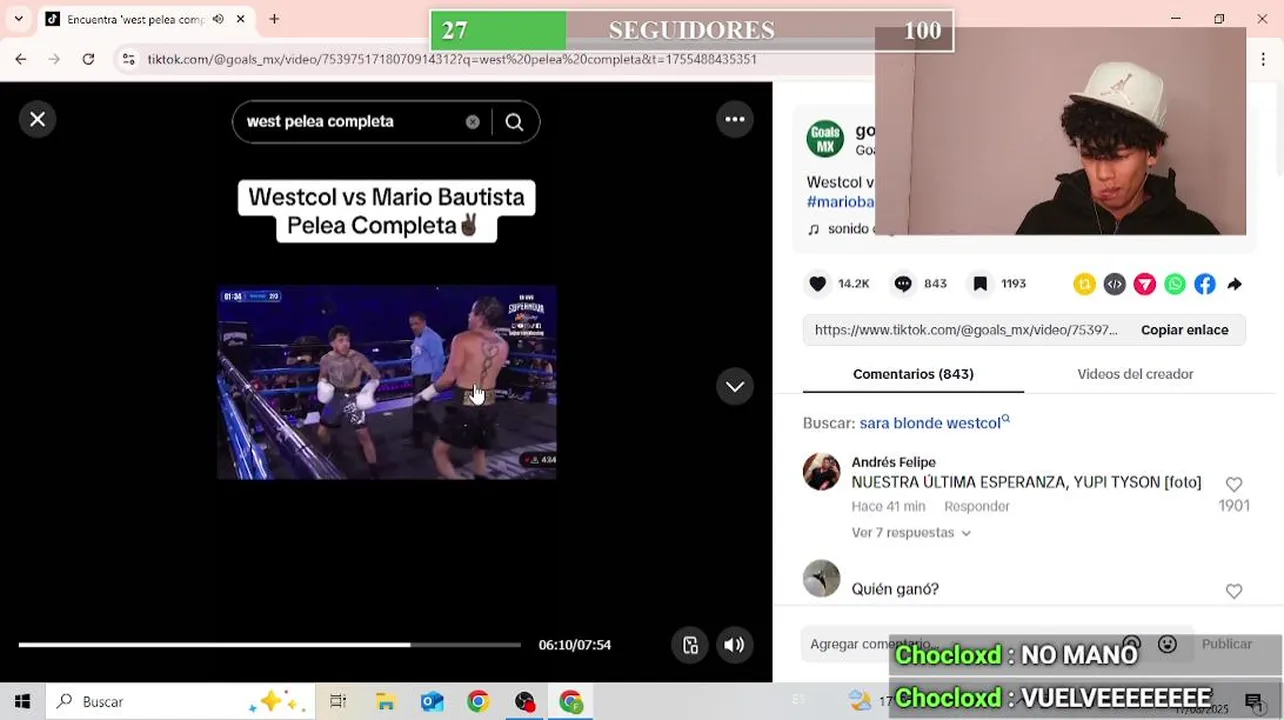Seek within the video progress bar
This screenshot has height=720, width=1284.
pos(270,645)
